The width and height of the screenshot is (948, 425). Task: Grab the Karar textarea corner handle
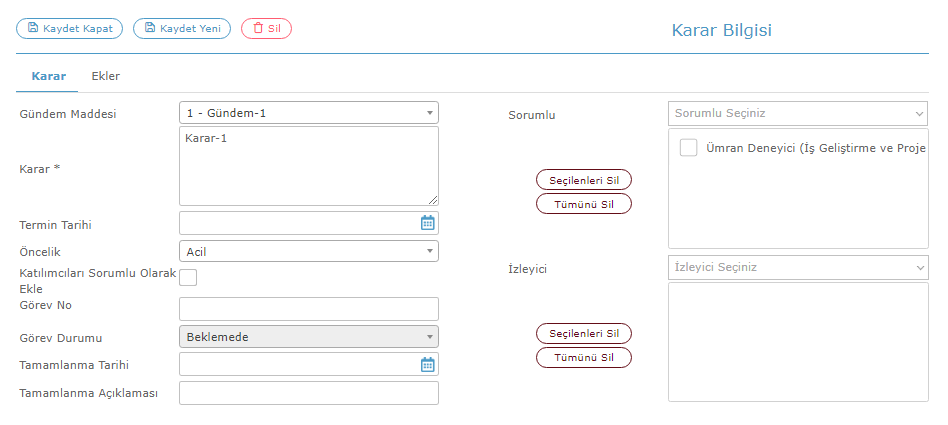[433, 201]
